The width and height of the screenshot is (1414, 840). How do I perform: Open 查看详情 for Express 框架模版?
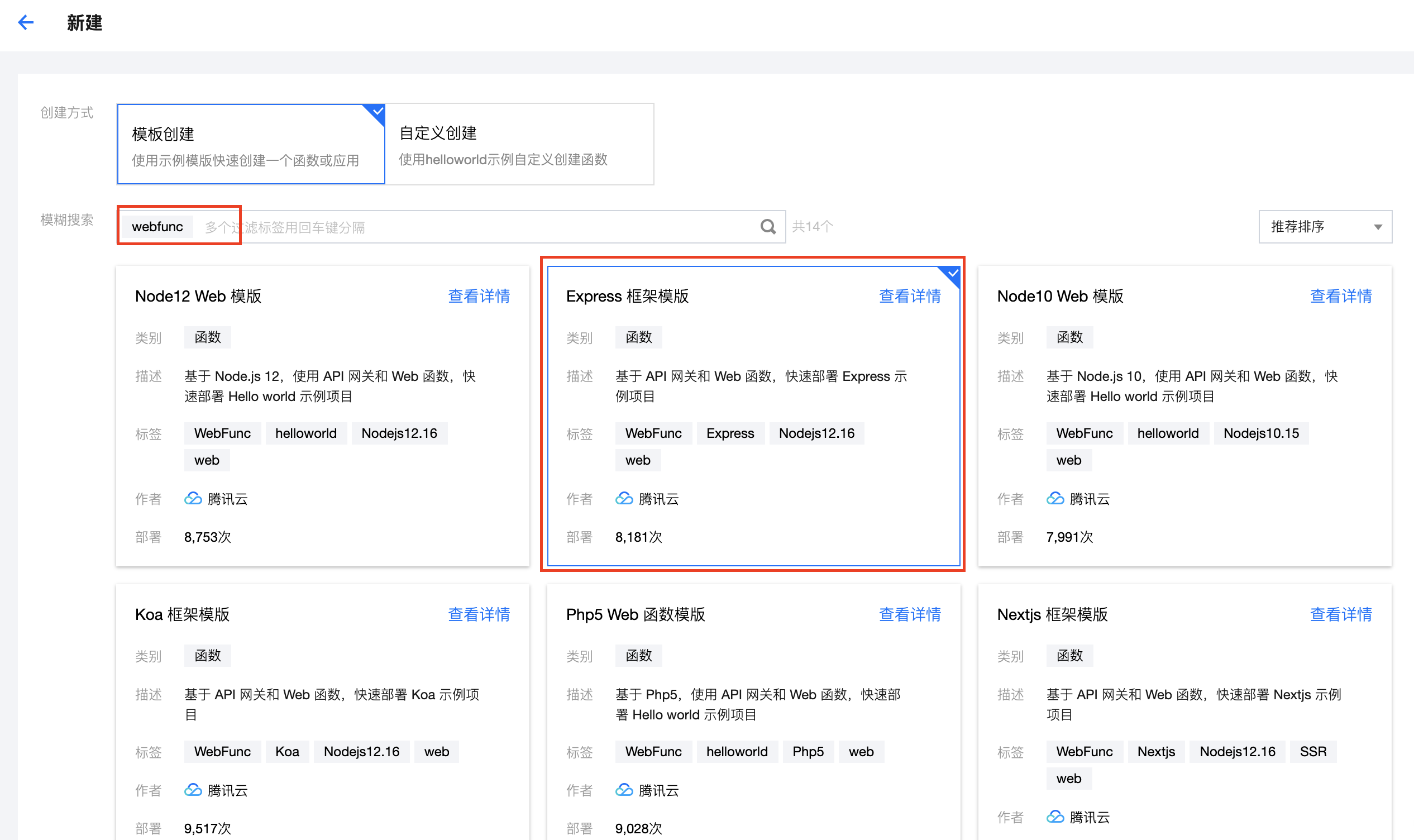(x=910, y=296)
